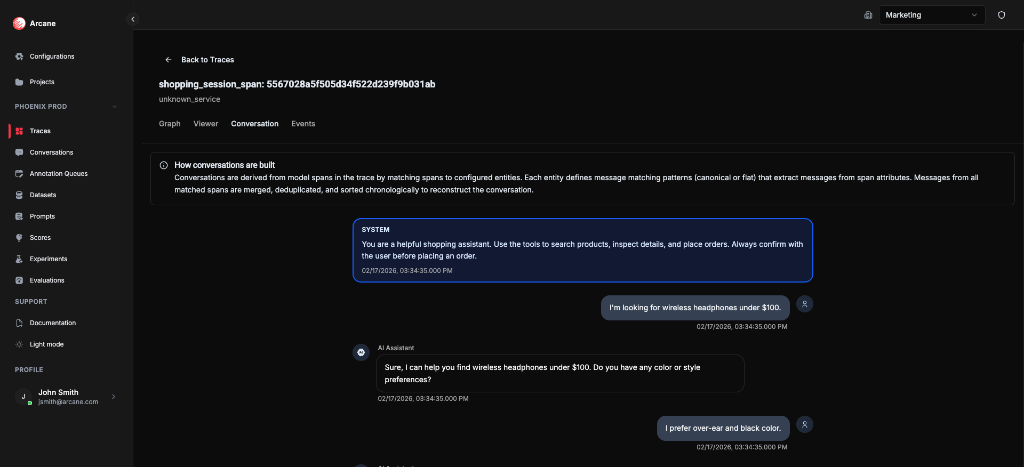Open the Viewer tab
This screenshot has height=467, width=1024.
click(205, 124)
